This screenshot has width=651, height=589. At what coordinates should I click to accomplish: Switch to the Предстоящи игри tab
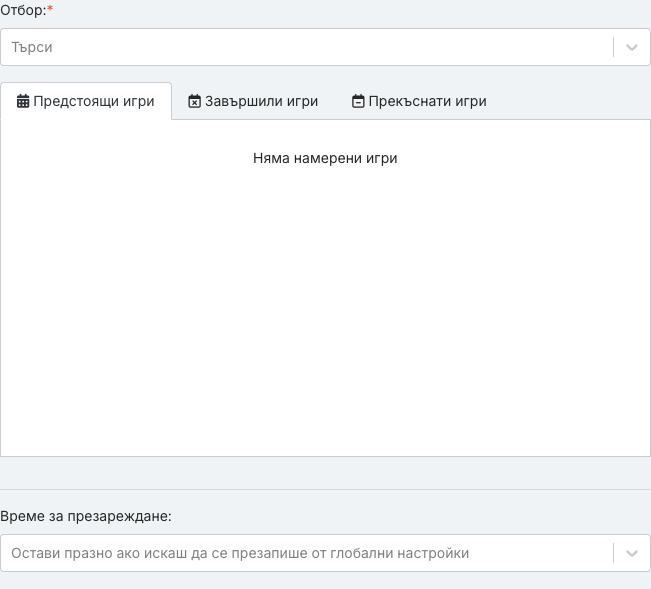coord(86,101)
